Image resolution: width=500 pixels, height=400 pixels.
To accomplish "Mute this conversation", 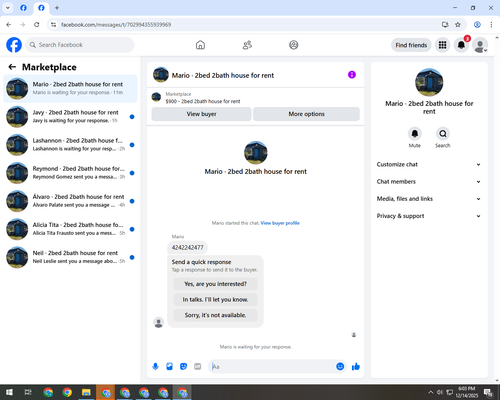I will pos(415,134).
